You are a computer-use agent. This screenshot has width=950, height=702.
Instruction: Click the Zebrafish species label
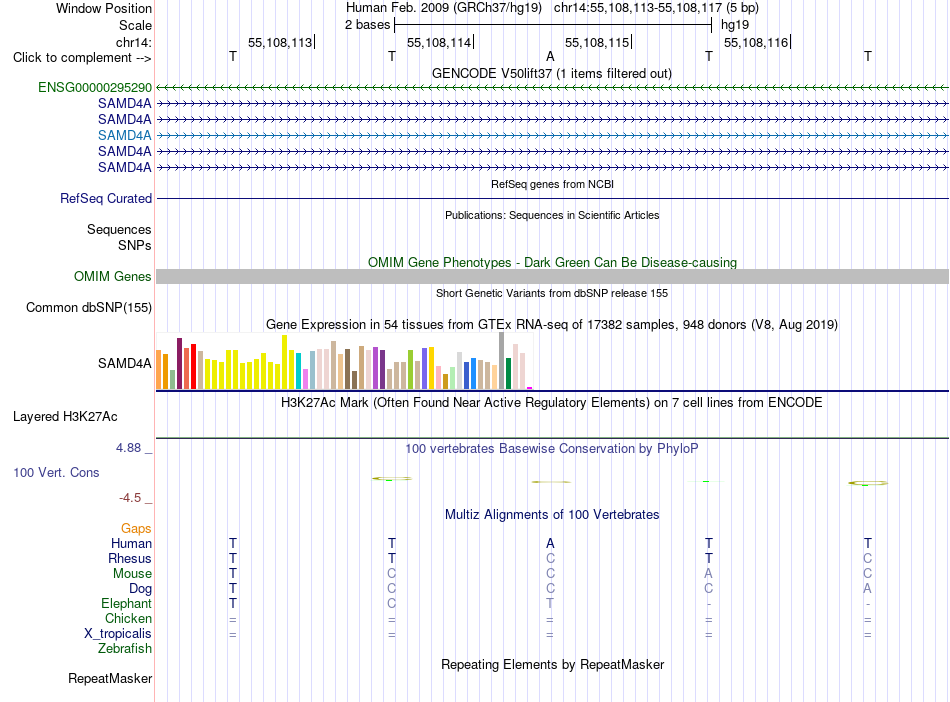tap(125, 649)
